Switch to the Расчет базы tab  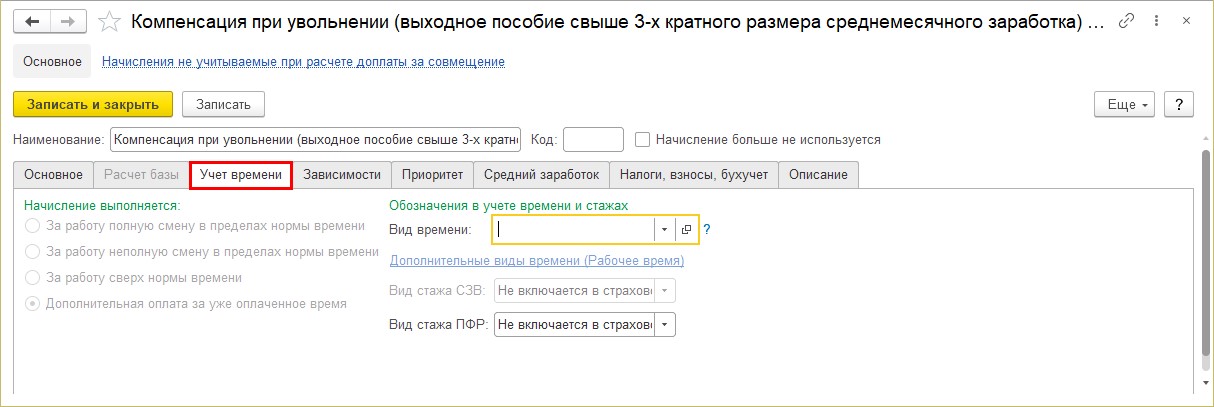142,175
